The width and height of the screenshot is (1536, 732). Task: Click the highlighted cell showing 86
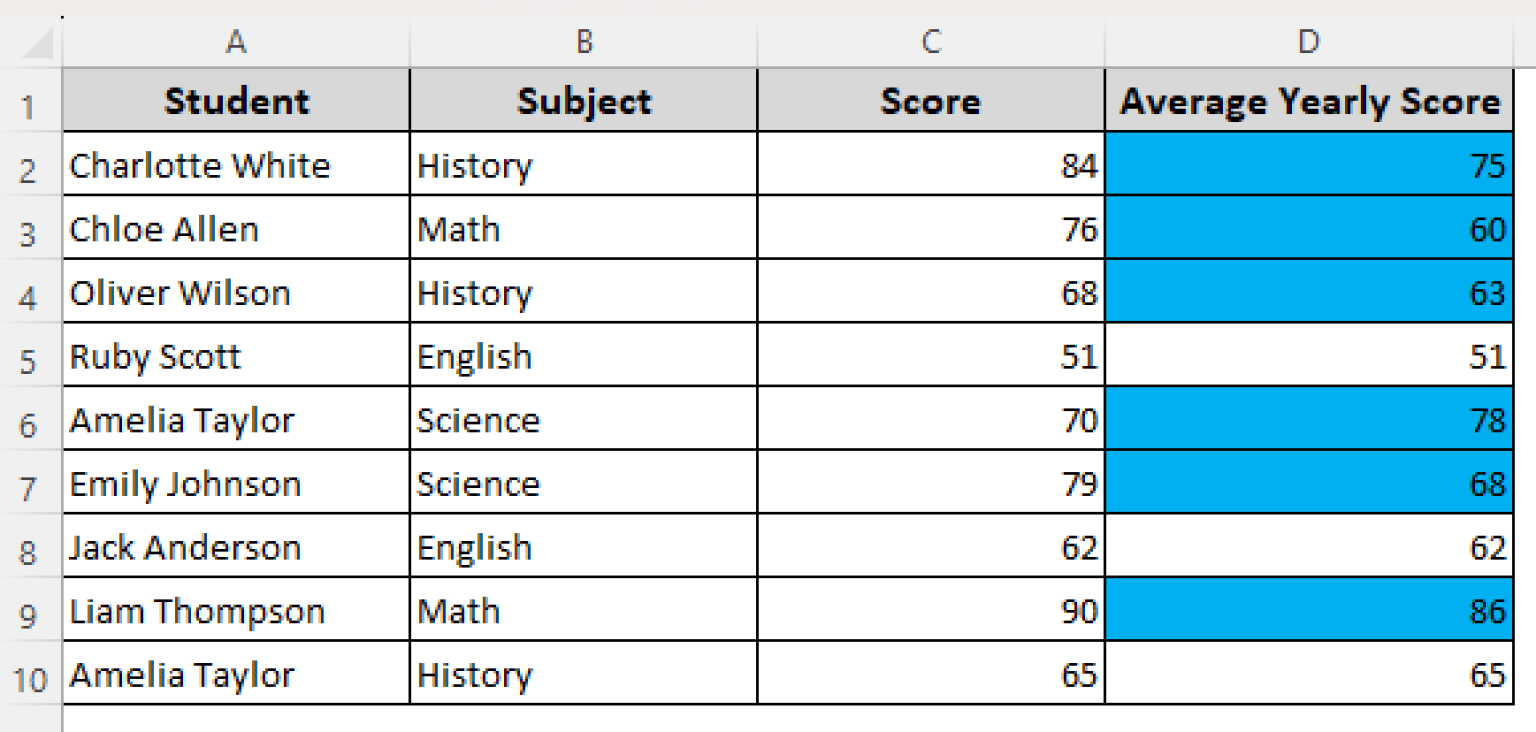click(x=1310, y=611)
